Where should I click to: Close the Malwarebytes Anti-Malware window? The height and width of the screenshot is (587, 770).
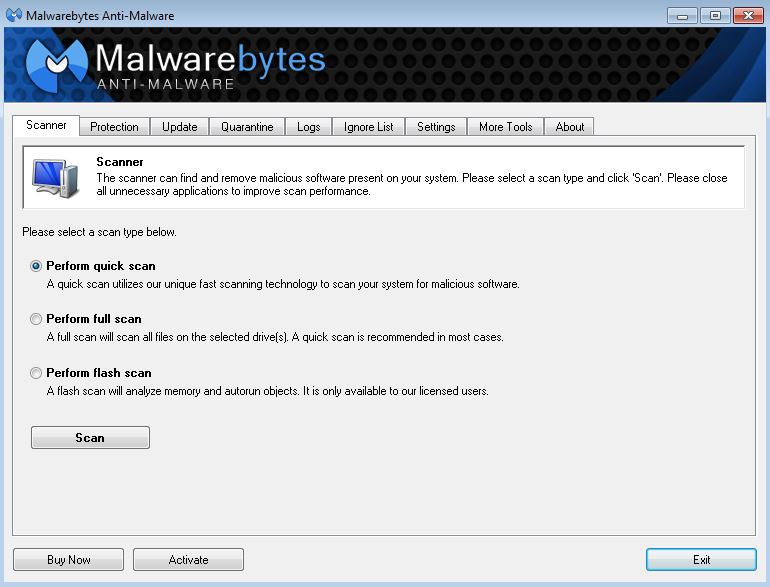[748, 16]
